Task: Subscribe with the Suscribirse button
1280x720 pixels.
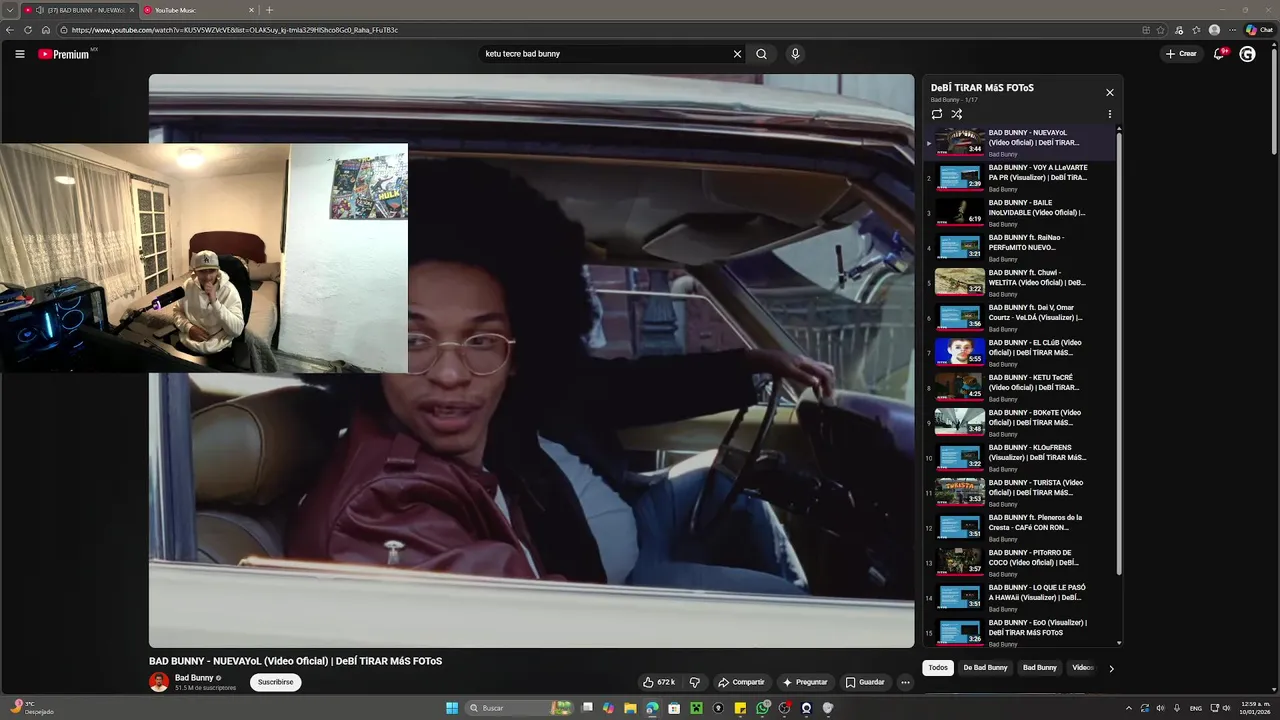Action: 275,682
